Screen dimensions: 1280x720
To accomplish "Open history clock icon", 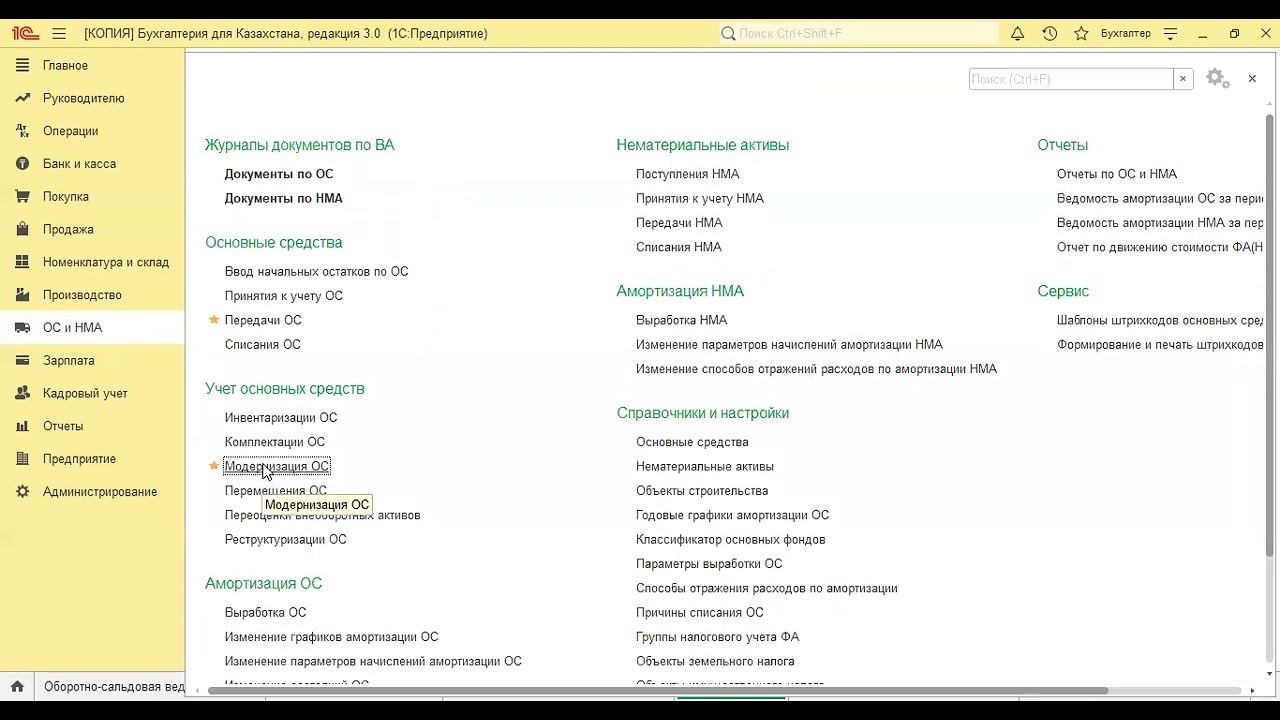I will [1049, 33].
